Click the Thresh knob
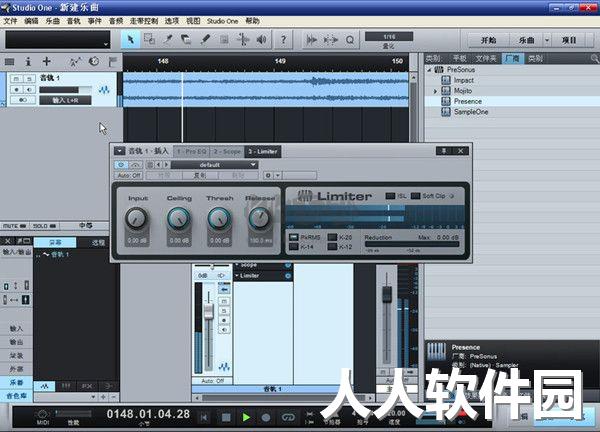The image size is (600, 432). tap(219, 218)
